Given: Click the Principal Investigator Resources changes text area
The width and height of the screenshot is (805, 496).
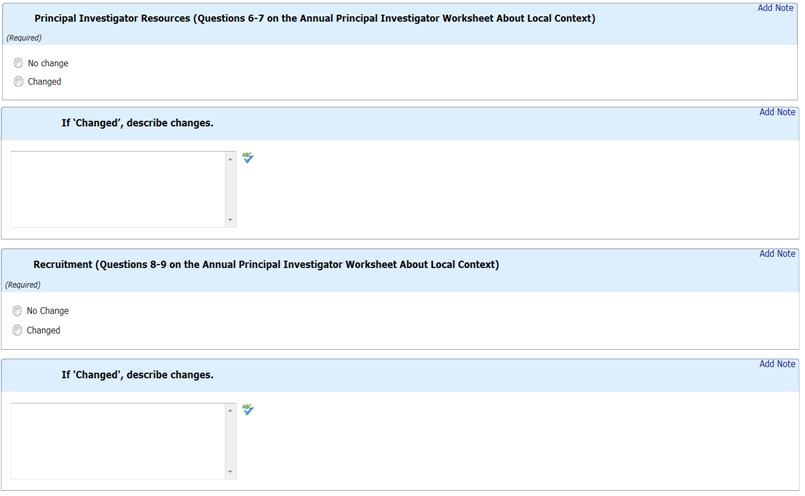Looking at the screenshot, I should [x=118, y=189].
